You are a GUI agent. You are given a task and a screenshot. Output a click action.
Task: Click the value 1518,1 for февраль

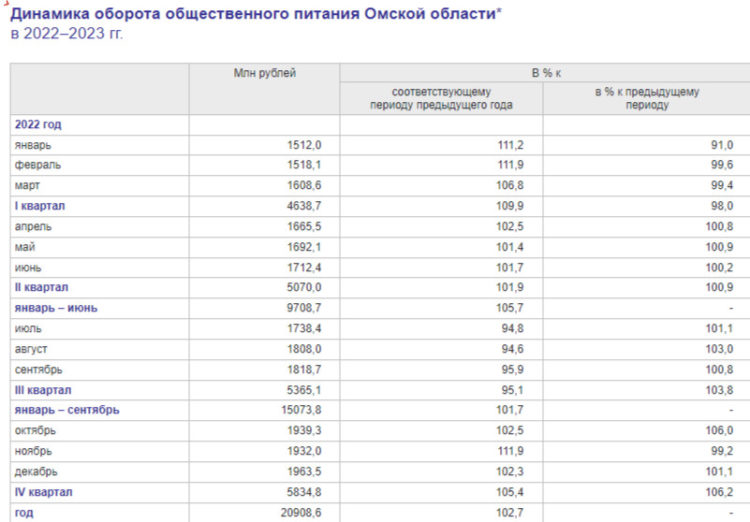(304, 165)
